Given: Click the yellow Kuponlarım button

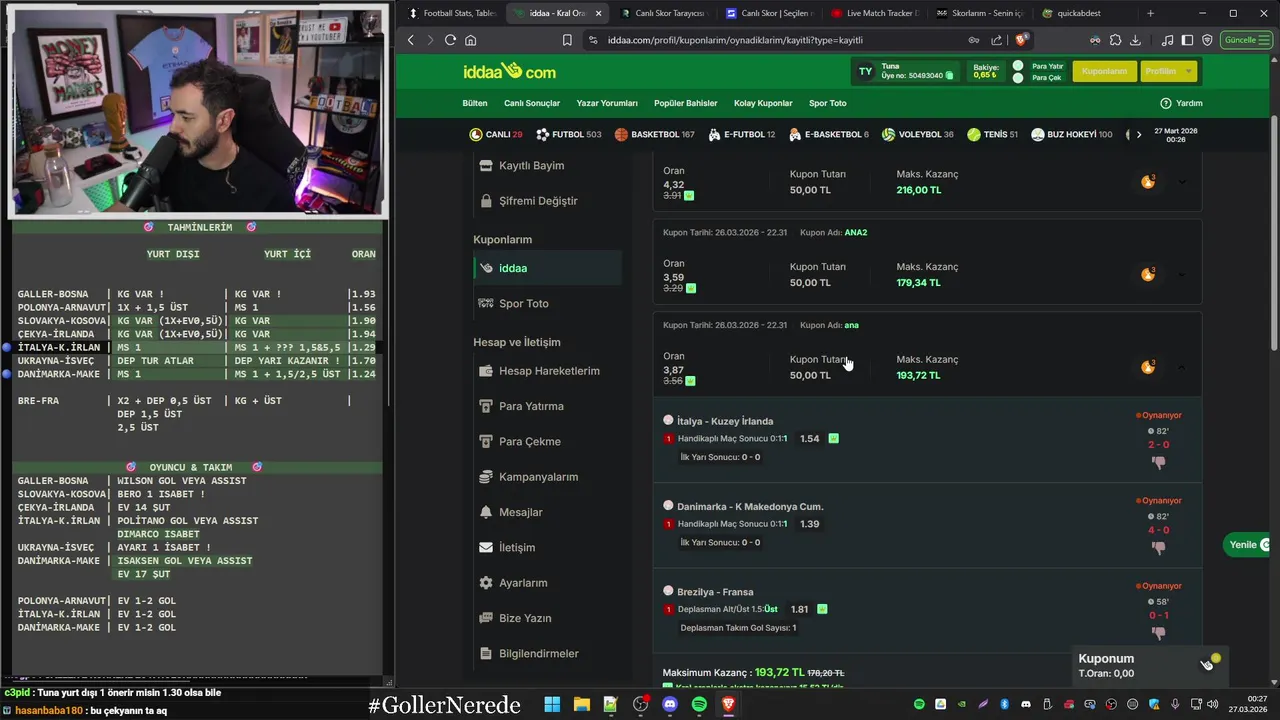Looking at the screenshot, I should [1104, 71].
